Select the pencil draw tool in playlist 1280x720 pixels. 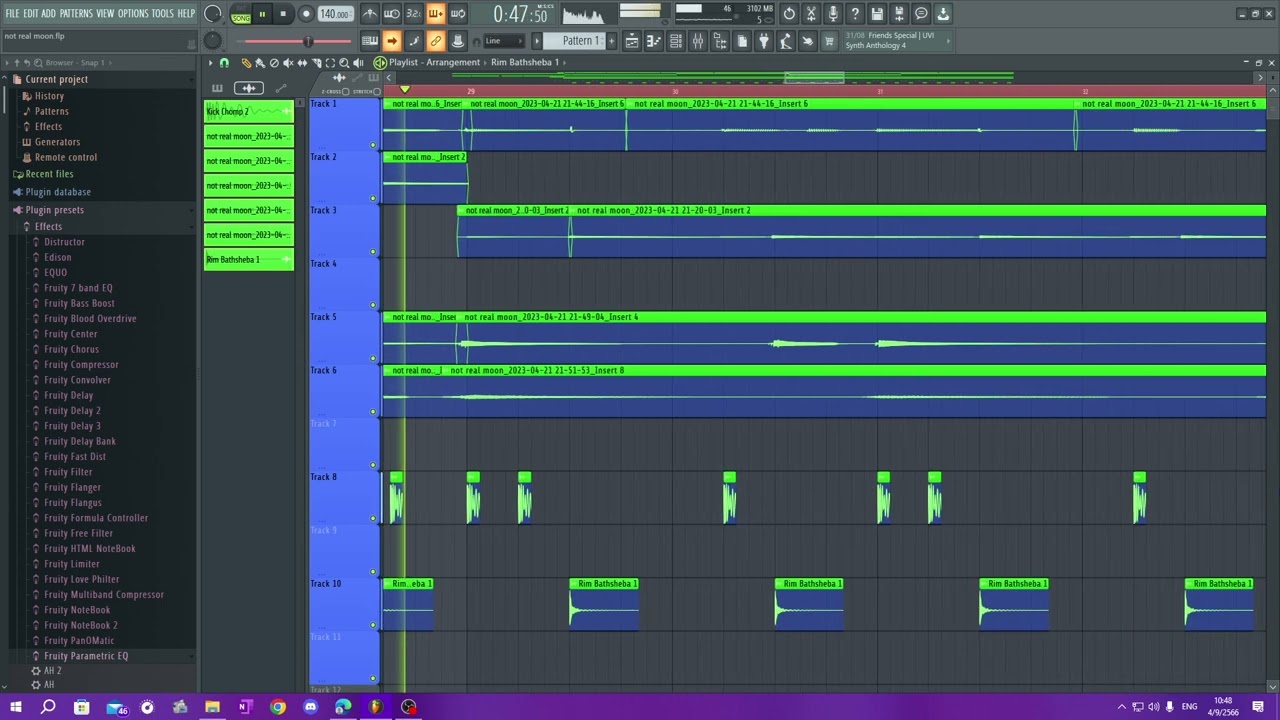click(x=246, y=62)
